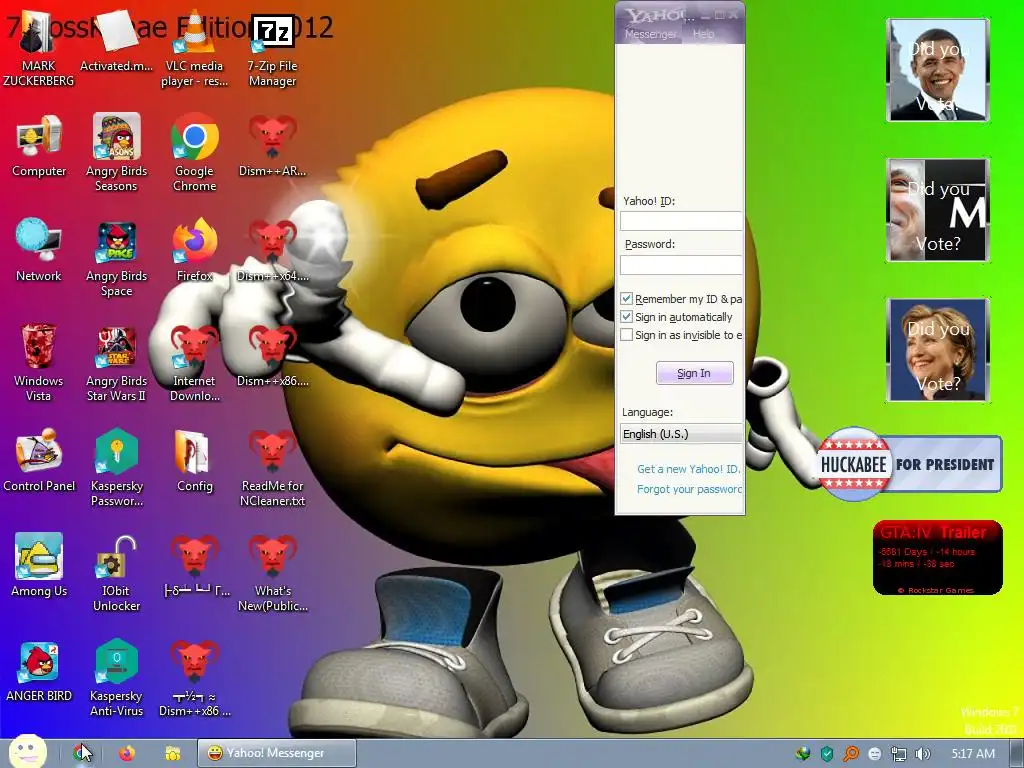Open Internet Download Manager shortcut
This screenshot has width=1024, height=768.
tap(195, 362)
